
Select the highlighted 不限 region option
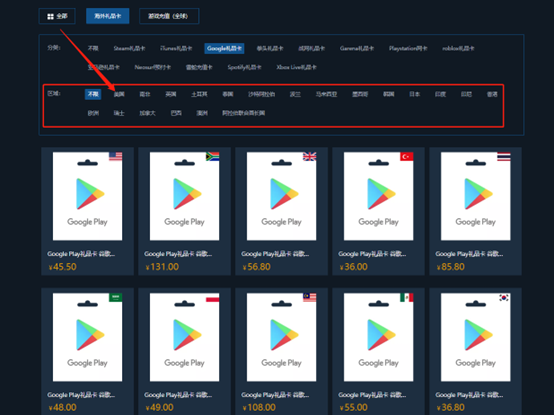tap(93, 94)
